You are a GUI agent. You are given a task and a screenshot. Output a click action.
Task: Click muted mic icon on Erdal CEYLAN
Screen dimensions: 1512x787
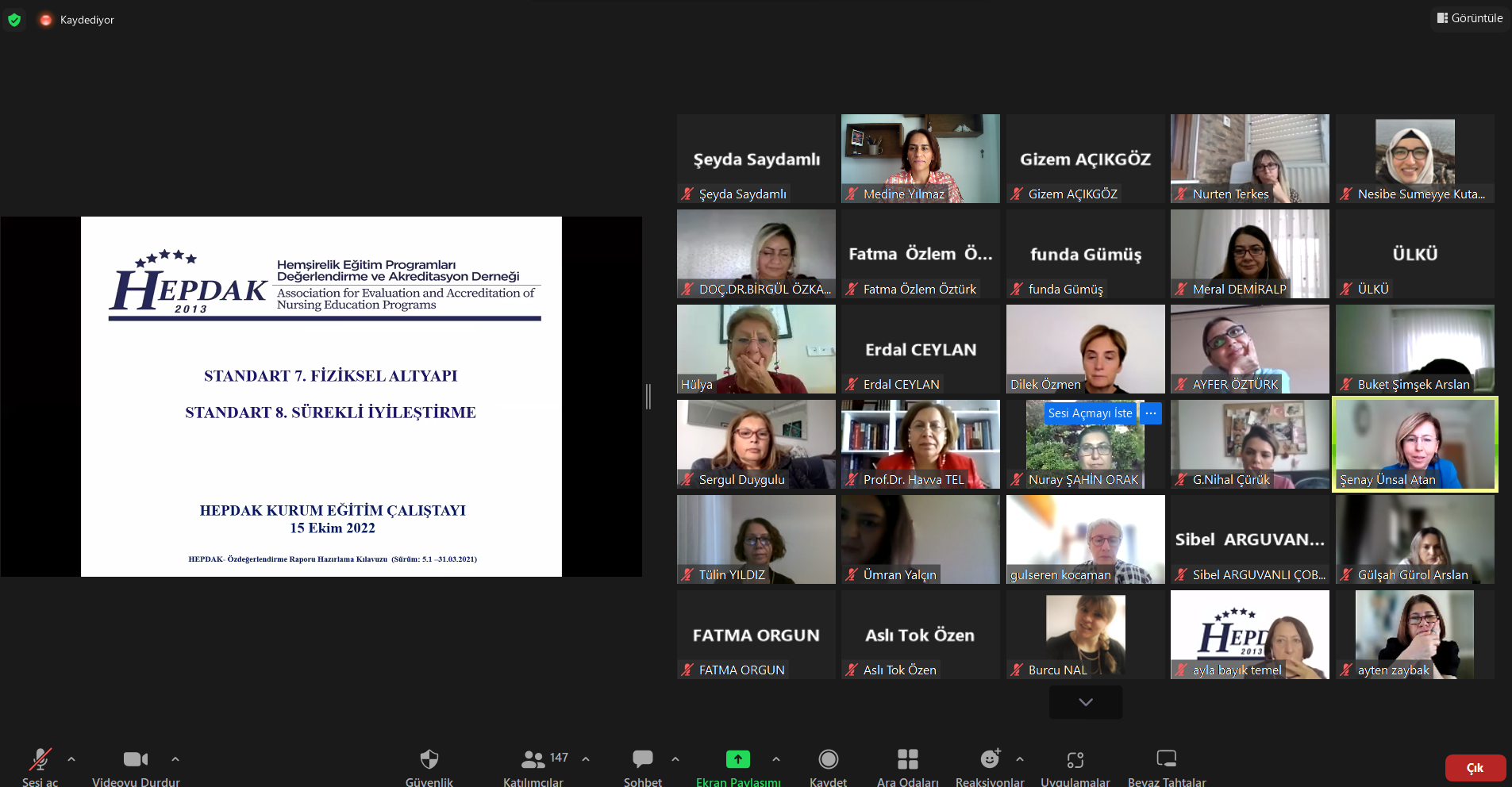(852, 384)
